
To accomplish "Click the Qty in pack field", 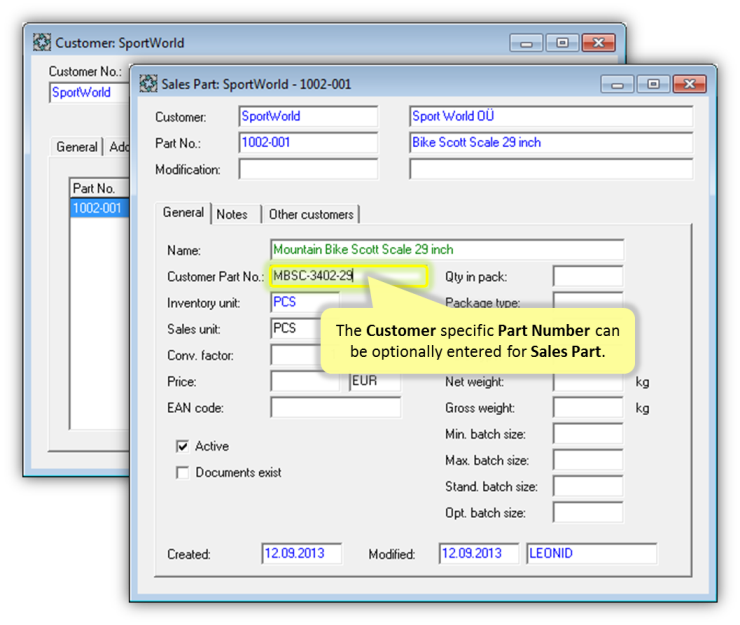I will tap(588, 276).
